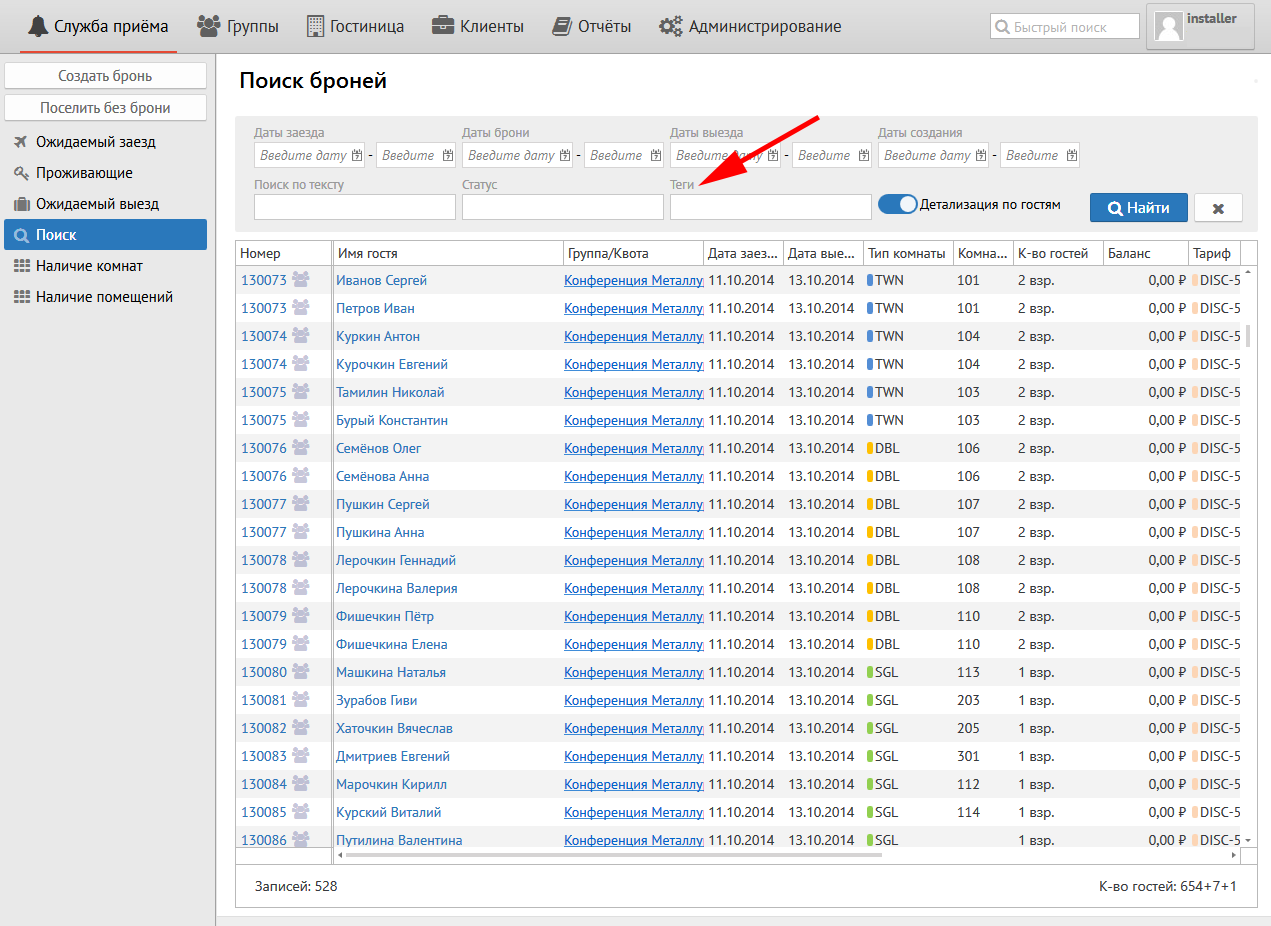The height and width of the screenshot is (926, 1271).
Task: Open the Теги selection field
Action: (770, 207)
